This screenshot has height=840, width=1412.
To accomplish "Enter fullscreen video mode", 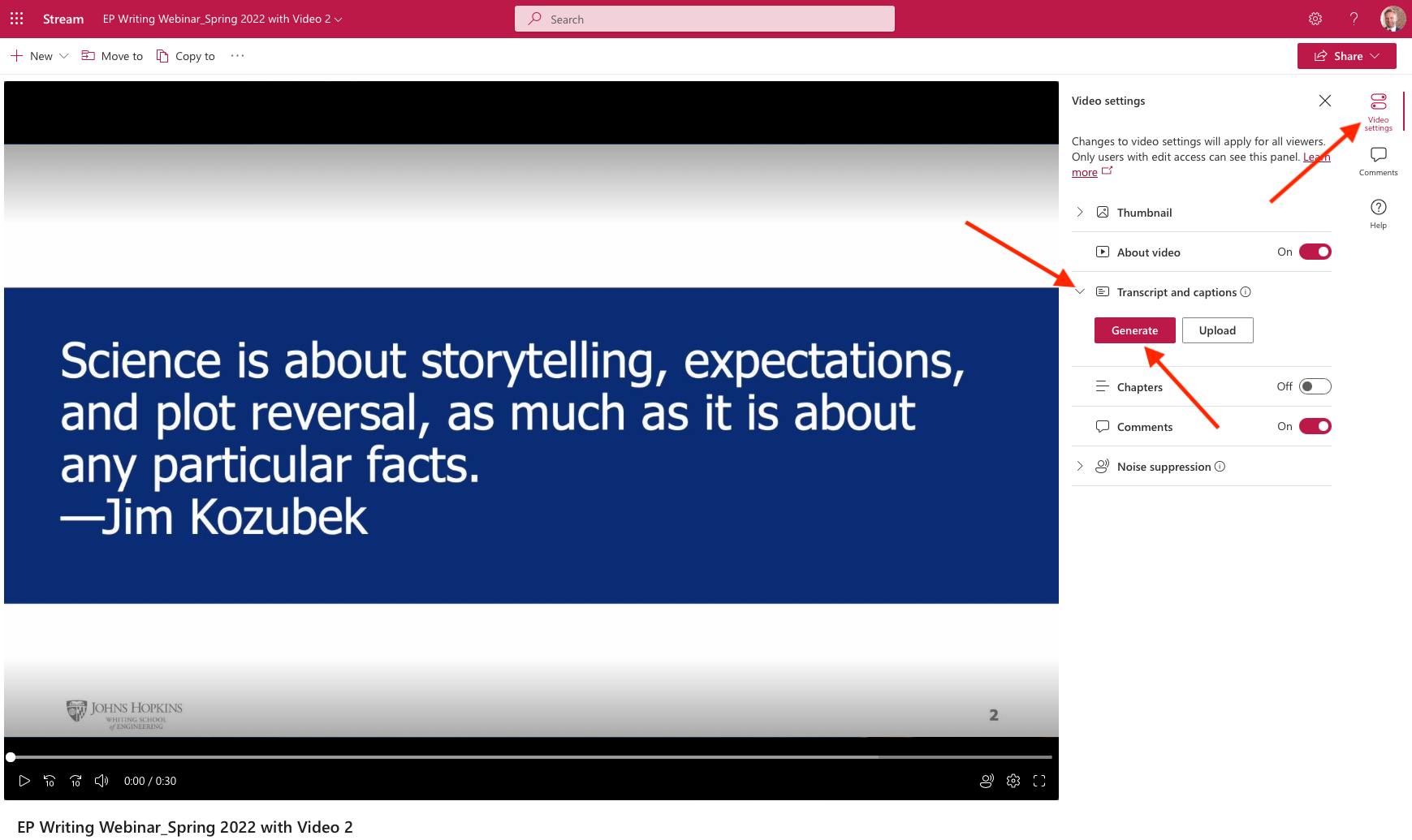I will (x=1039, y=781).
